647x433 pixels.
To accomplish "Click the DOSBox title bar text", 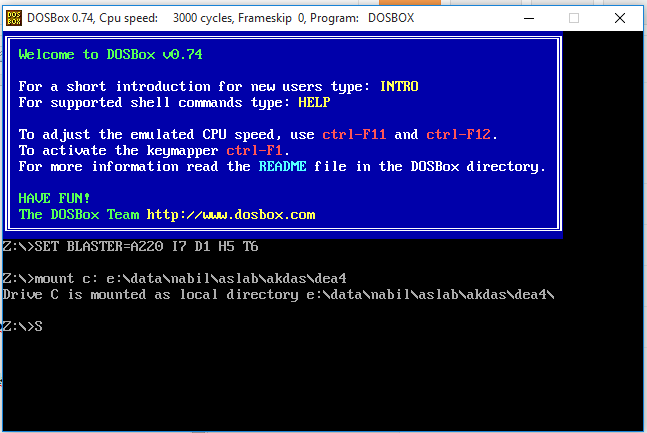I will (x=220, y=18).
